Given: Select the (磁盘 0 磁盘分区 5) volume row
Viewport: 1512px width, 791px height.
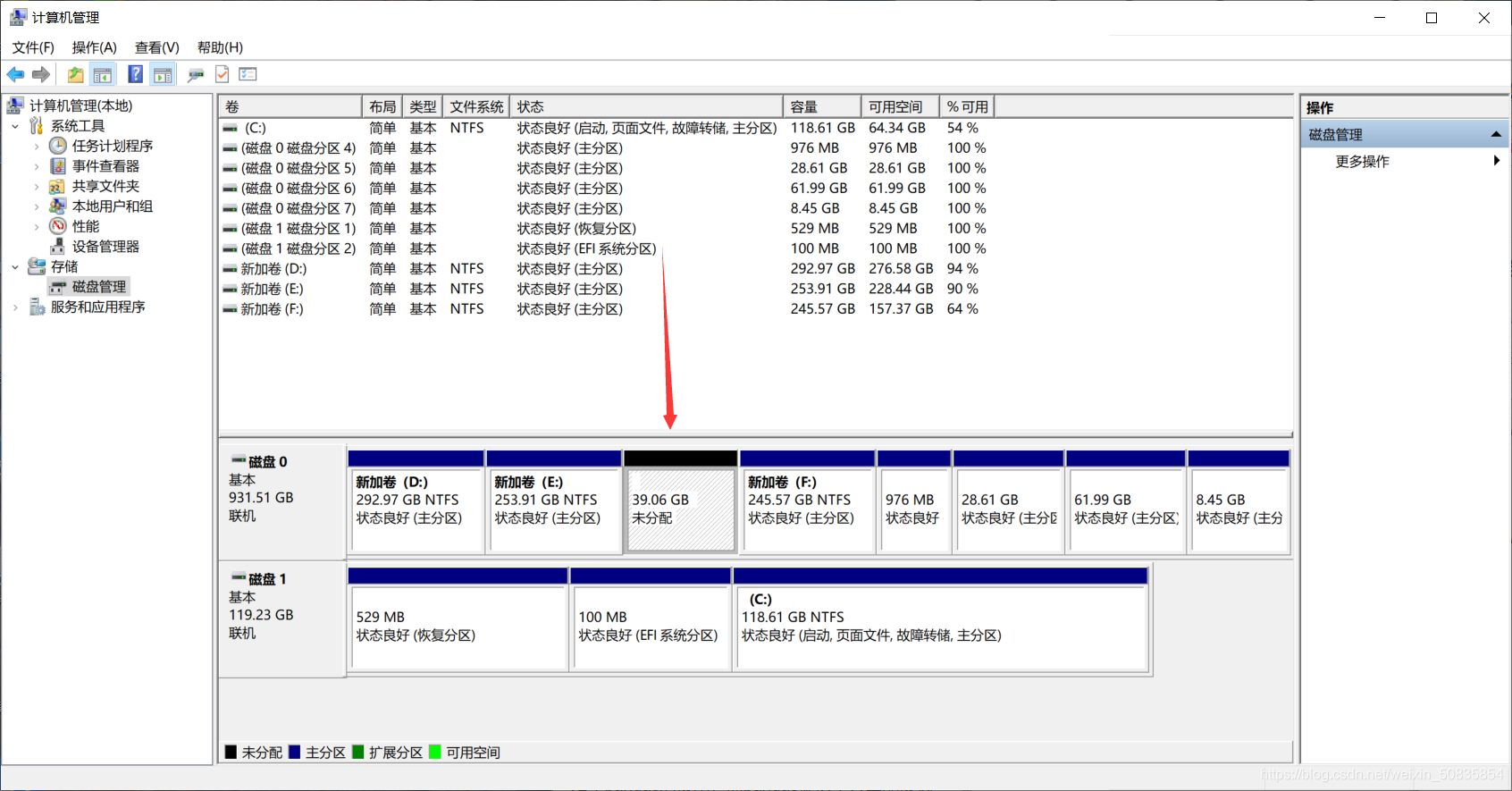Looking at the screenshot, I should tap(608, 168).
